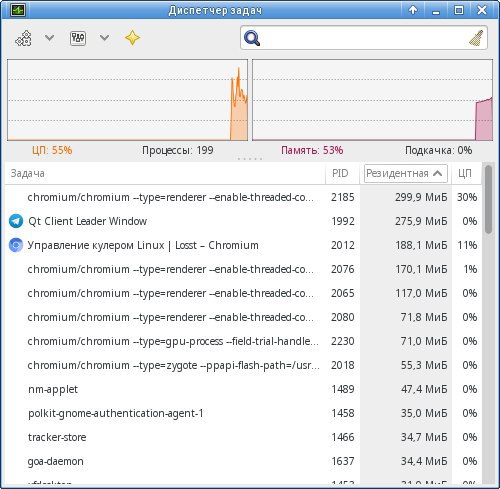Click the process gears icon in toolbar
The image size is (500, 489).
pyautogui.click(x=23, y=38)
